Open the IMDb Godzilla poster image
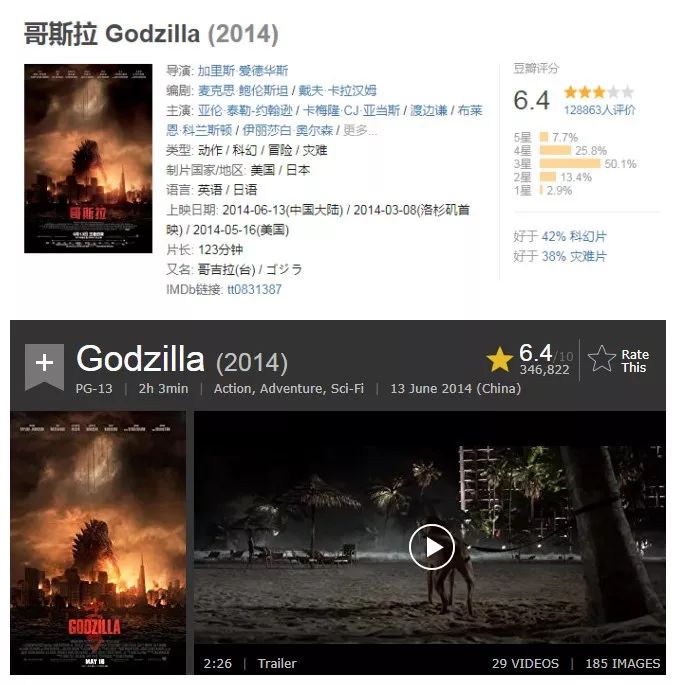Viewport: 676px width, 685px height. (x=98, y=543)
